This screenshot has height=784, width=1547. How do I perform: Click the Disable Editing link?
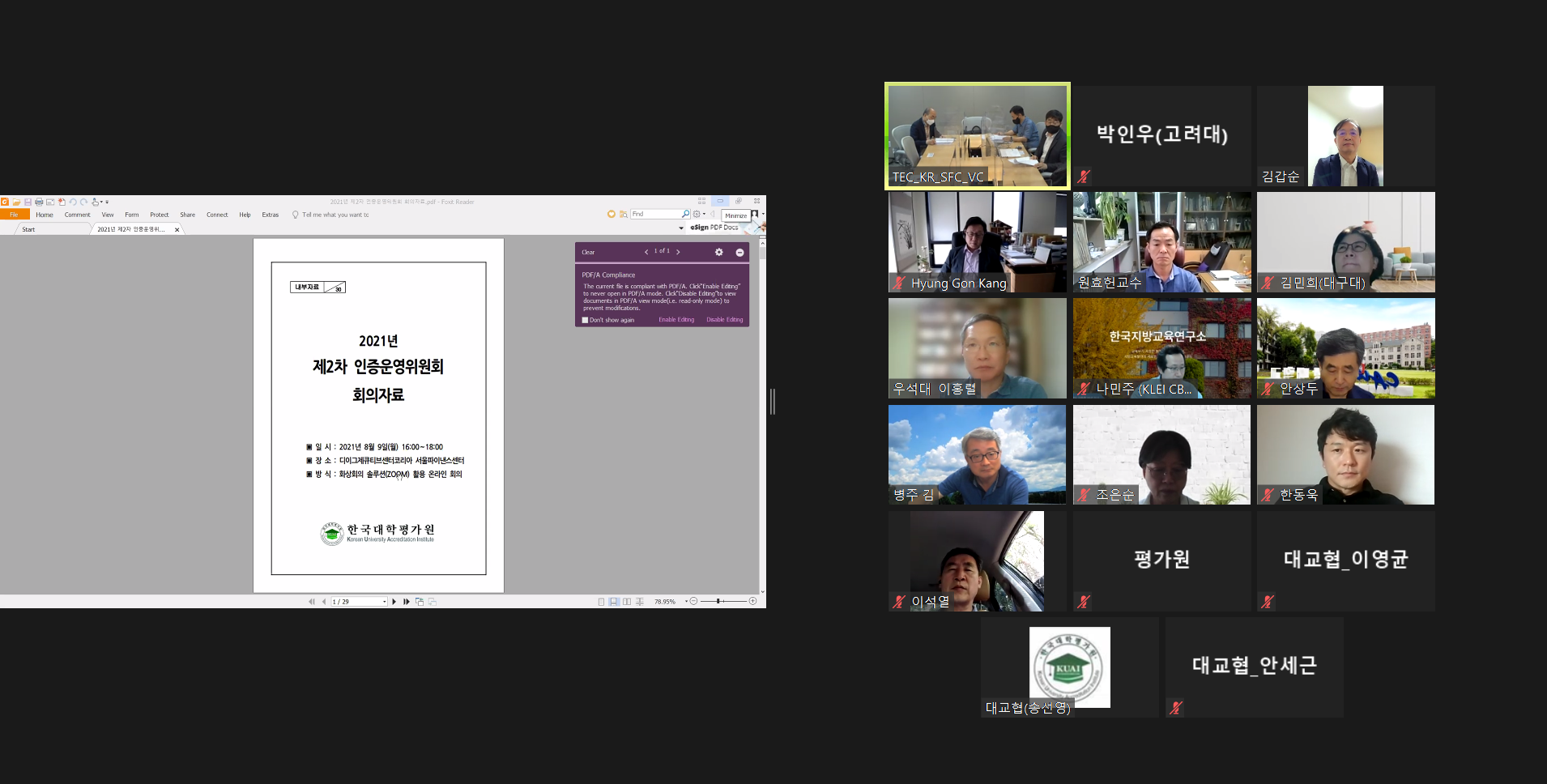pos(724,320)
